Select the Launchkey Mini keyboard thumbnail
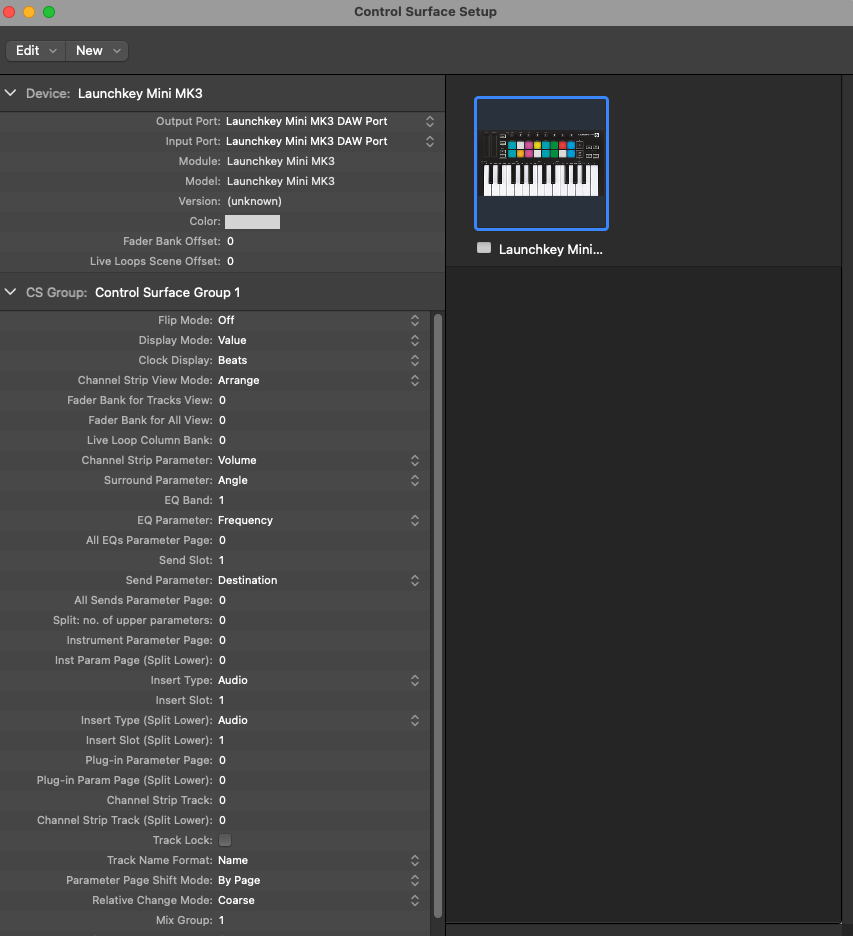Viewport: 853px width, 936px height. click(x=541, y=163)
